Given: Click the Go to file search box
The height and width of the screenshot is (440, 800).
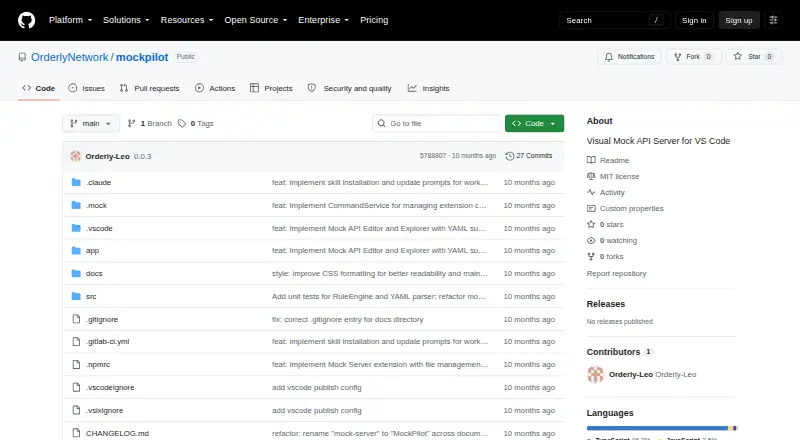Looking at the screenshot, I should pyautogui.click(x=437, y=124).
